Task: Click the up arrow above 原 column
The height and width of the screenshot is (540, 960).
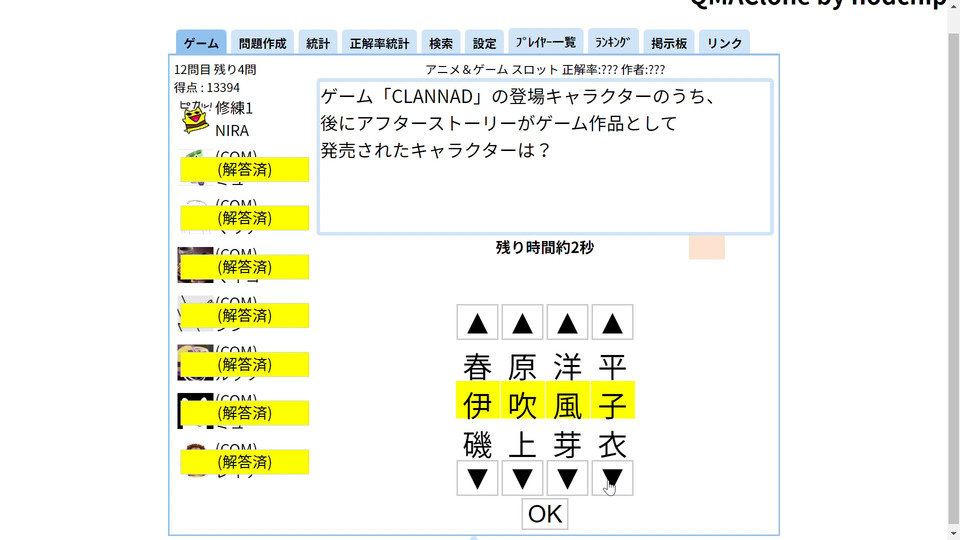Action: pyautogui.click(x=522, y=323)
